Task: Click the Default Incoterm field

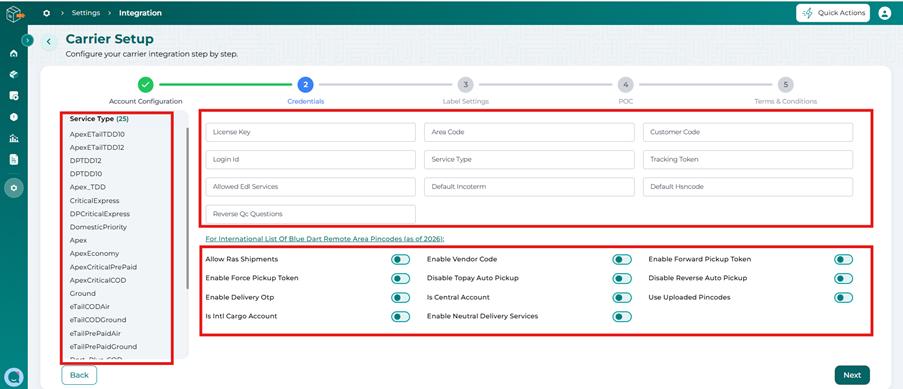Action: [x=529, y=187]
